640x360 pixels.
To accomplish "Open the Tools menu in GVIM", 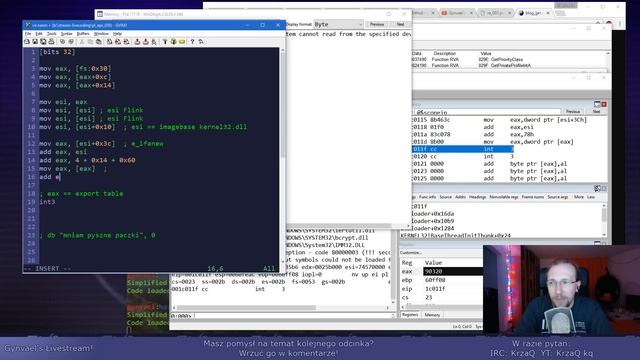I will pyautogui.click(x=52, y=34).
